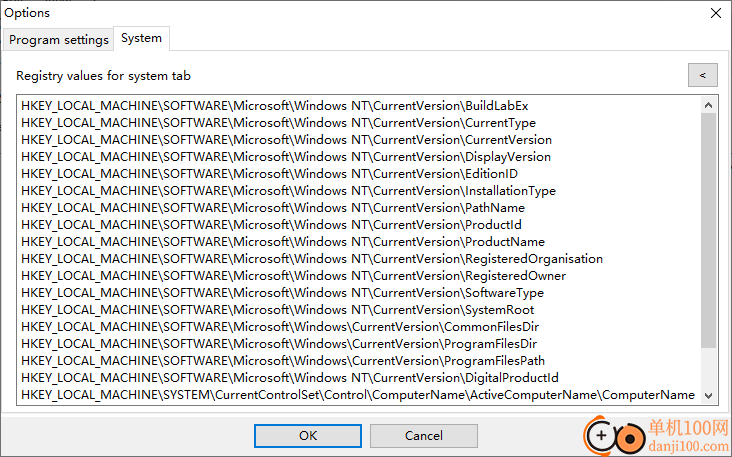Select the DigitalProductId registry line

coord(290,378)
